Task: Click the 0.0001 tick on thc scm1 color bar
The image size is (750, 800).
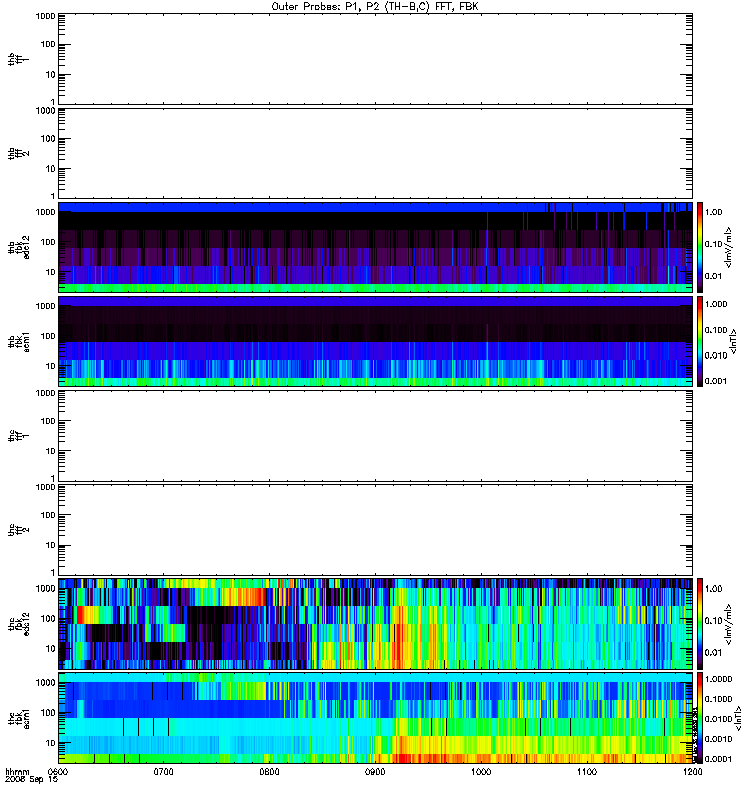Action: pos(718,759)
